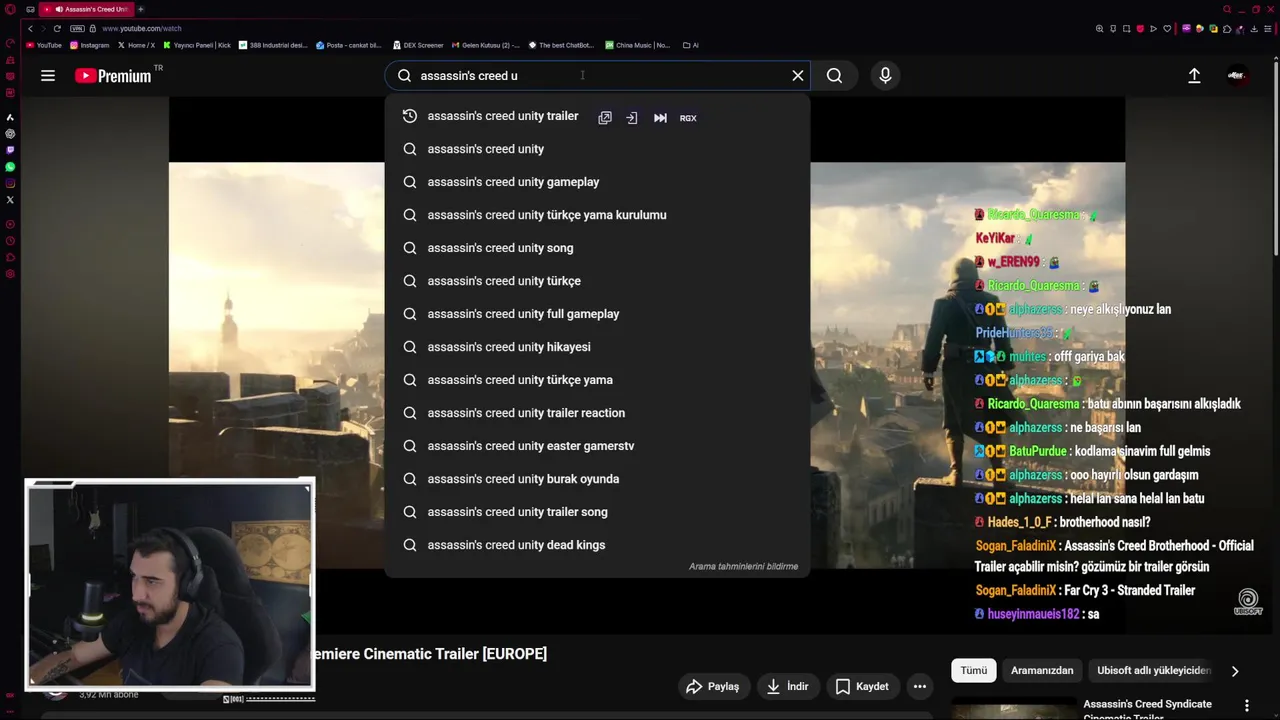Click the skip-forward icon on first suggestion
The height and width of the screenshot is (720, 1280).
(660, 118)
